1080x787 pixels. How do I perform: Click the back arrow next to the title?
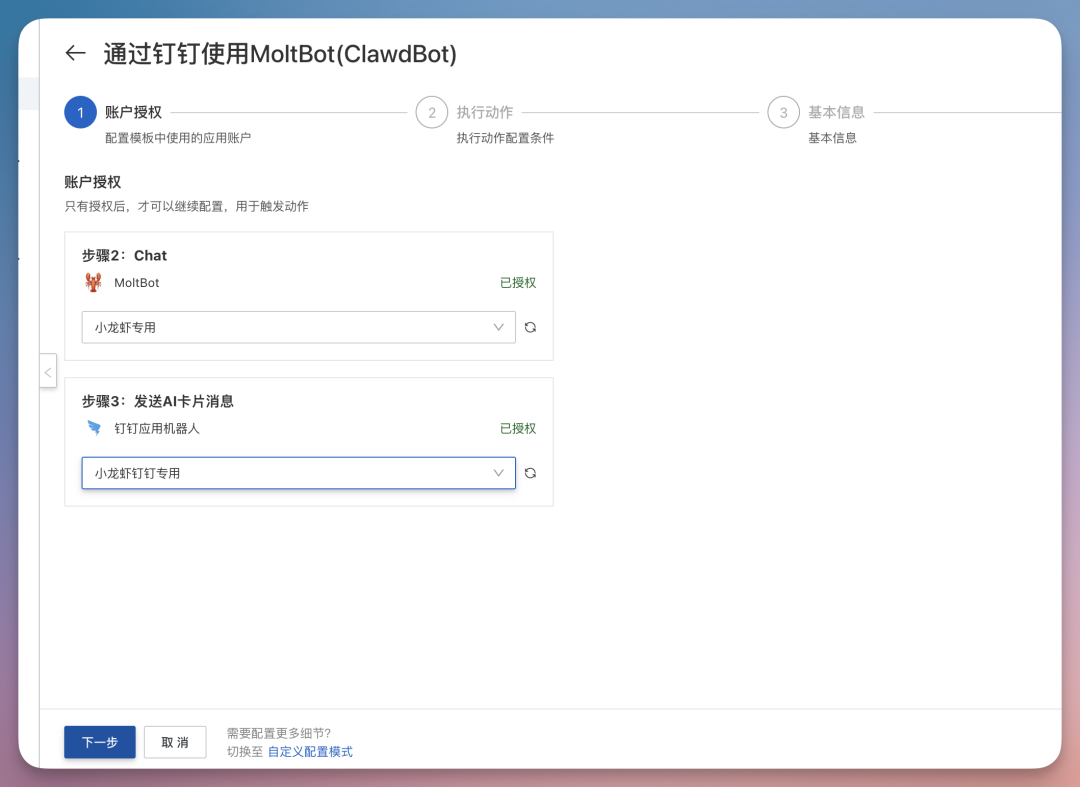point(75,54)
